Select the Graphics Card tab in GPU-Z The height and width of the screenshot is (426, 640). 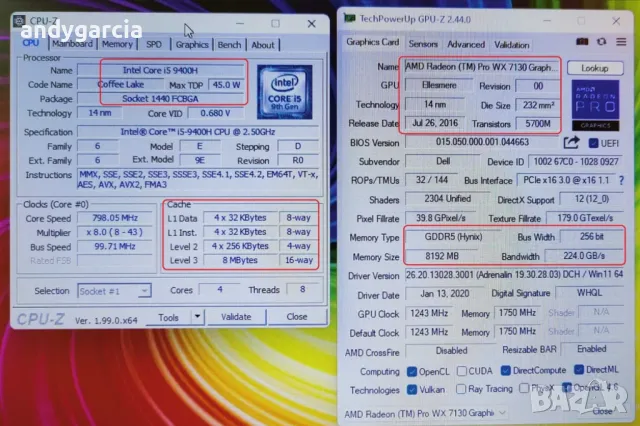point(373,42)
